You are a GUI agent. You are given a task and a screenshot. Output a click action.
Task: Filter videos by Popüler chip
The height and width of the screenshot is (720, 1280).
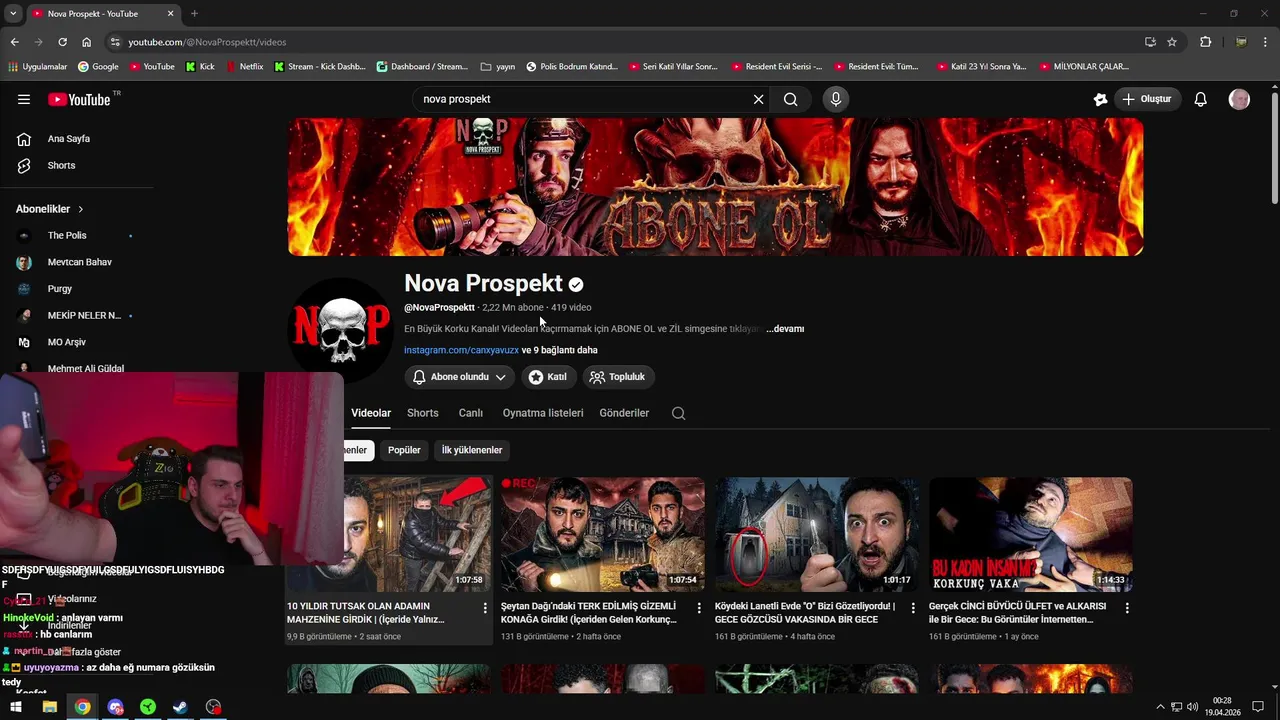tap(404, 450)
